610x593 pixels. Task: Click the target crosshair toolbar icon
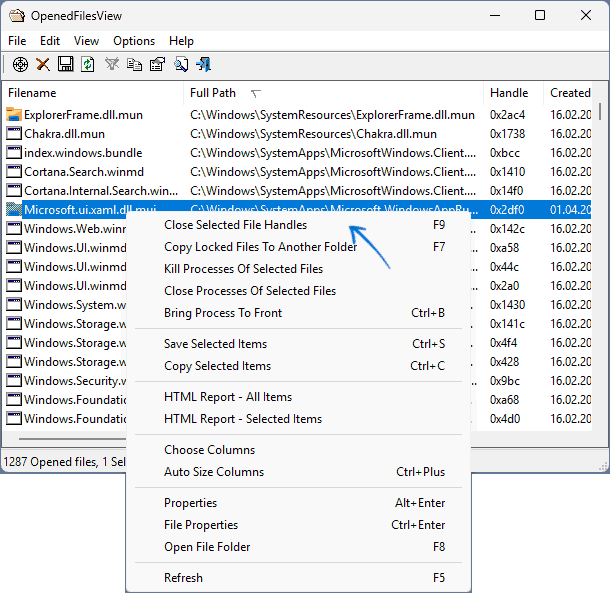[x=20, y=65]
